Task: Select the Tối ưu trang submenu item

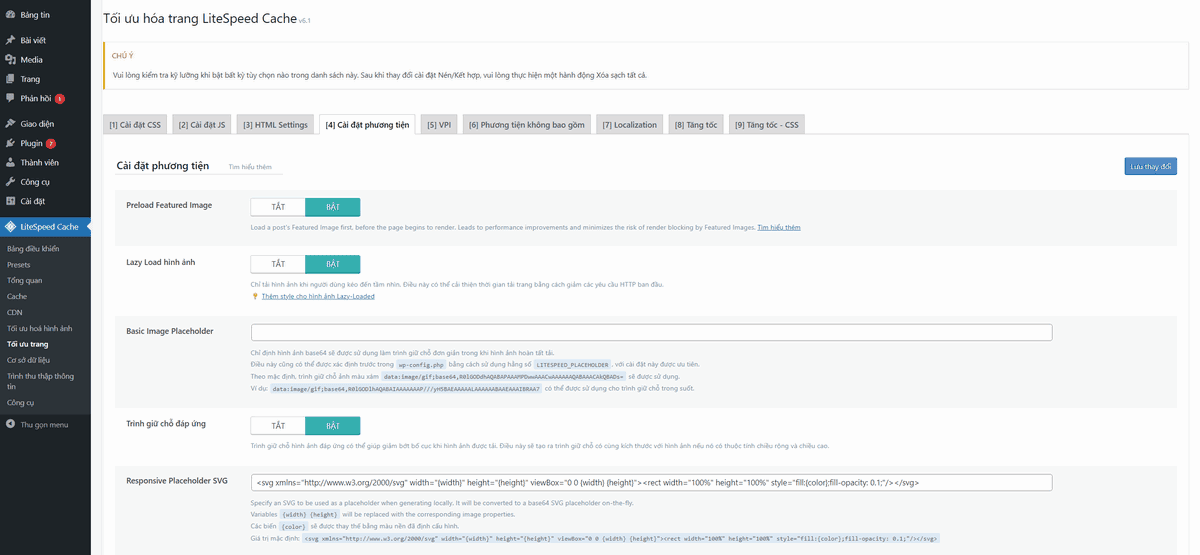Action: click(28, 344)
